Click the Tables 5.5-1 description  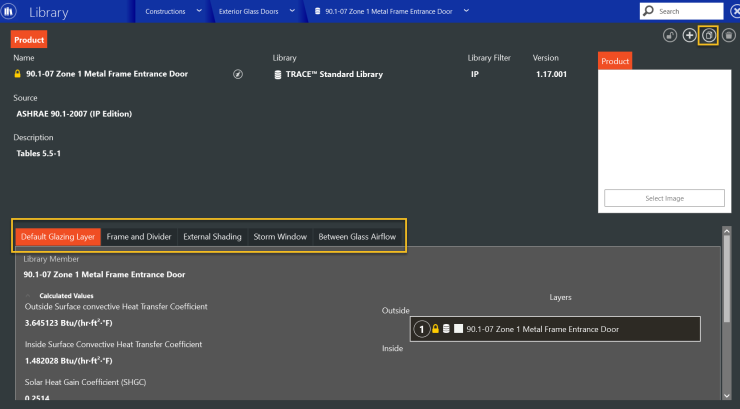[38, 153]
